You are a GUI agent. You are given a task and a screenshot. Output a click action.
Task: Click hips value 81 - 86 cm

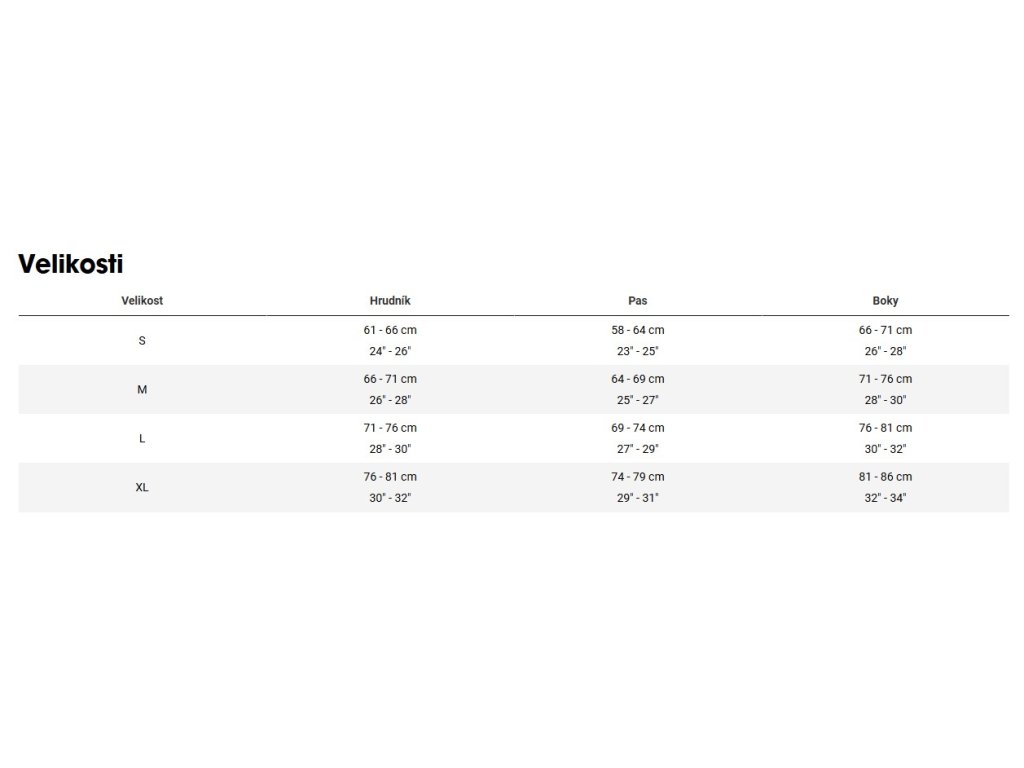tap(885, 477)
